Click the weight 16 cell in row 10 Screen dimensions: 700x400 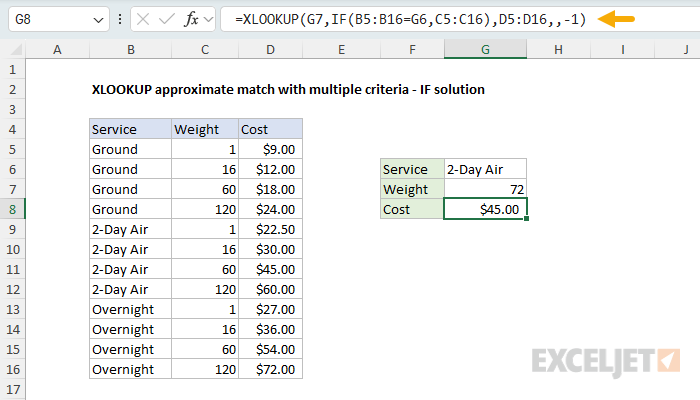point(205,249)
